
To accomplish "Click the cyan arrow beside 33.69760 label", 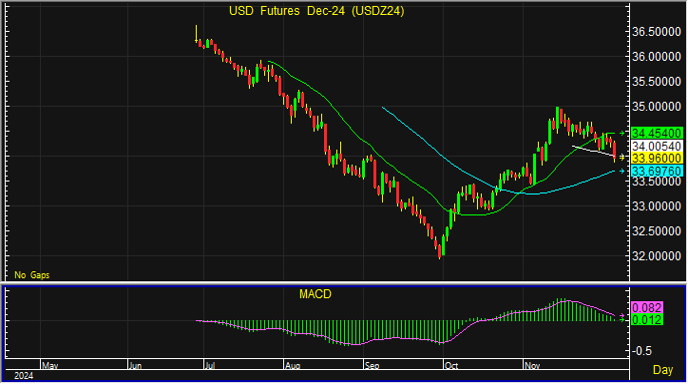I will coord(622,171).
